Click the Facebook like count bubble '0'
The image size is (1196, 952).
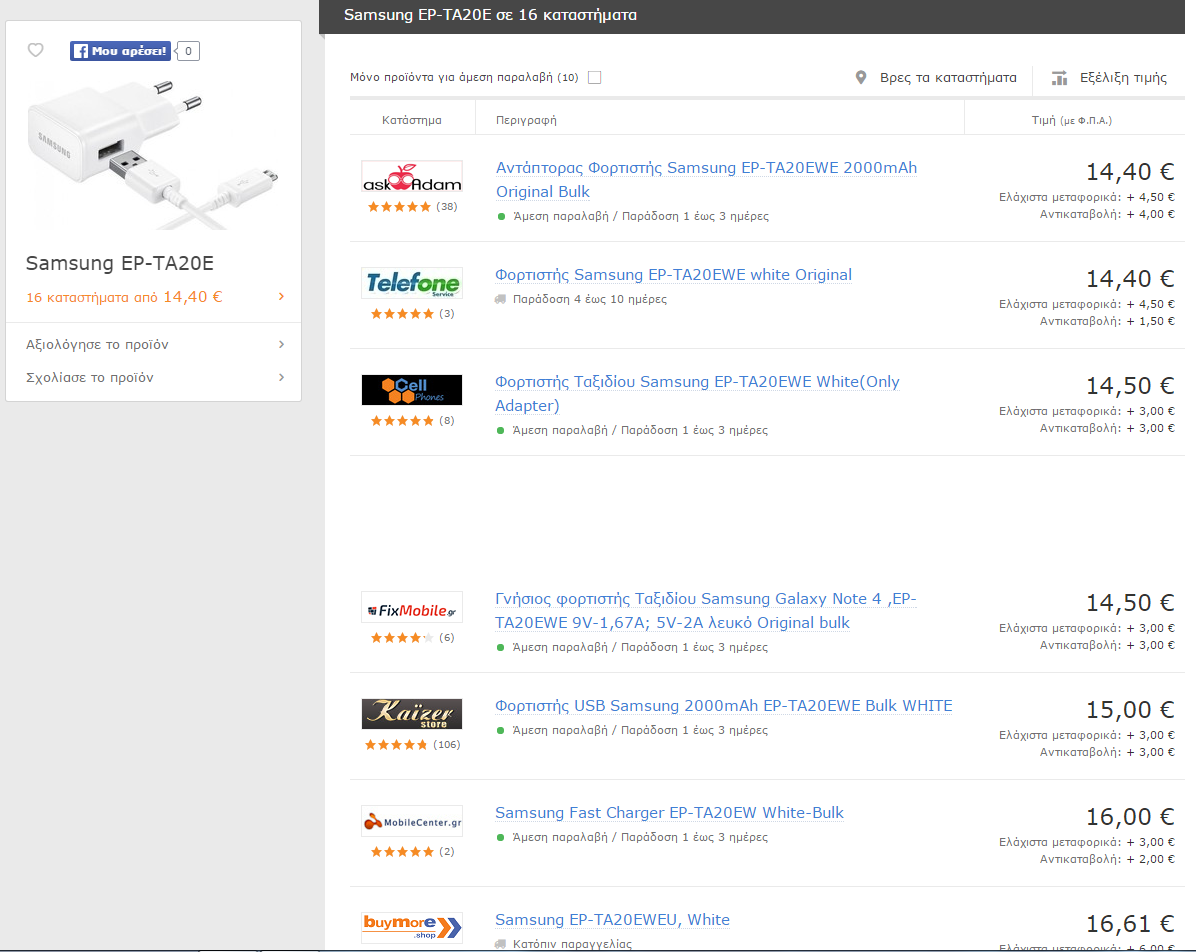(188, 51)
